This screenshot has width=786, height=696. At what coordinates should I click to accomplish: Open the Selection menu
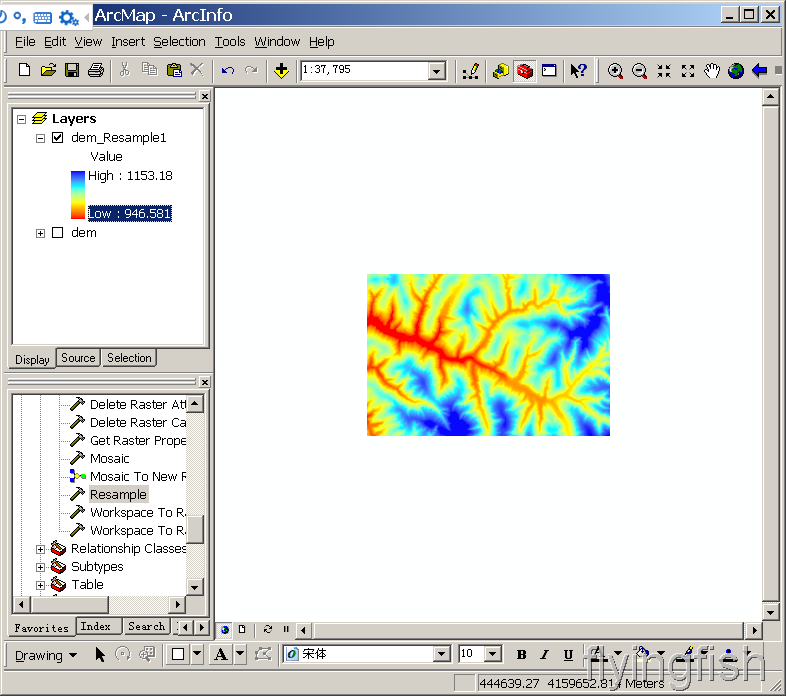[x=179, y=42]
